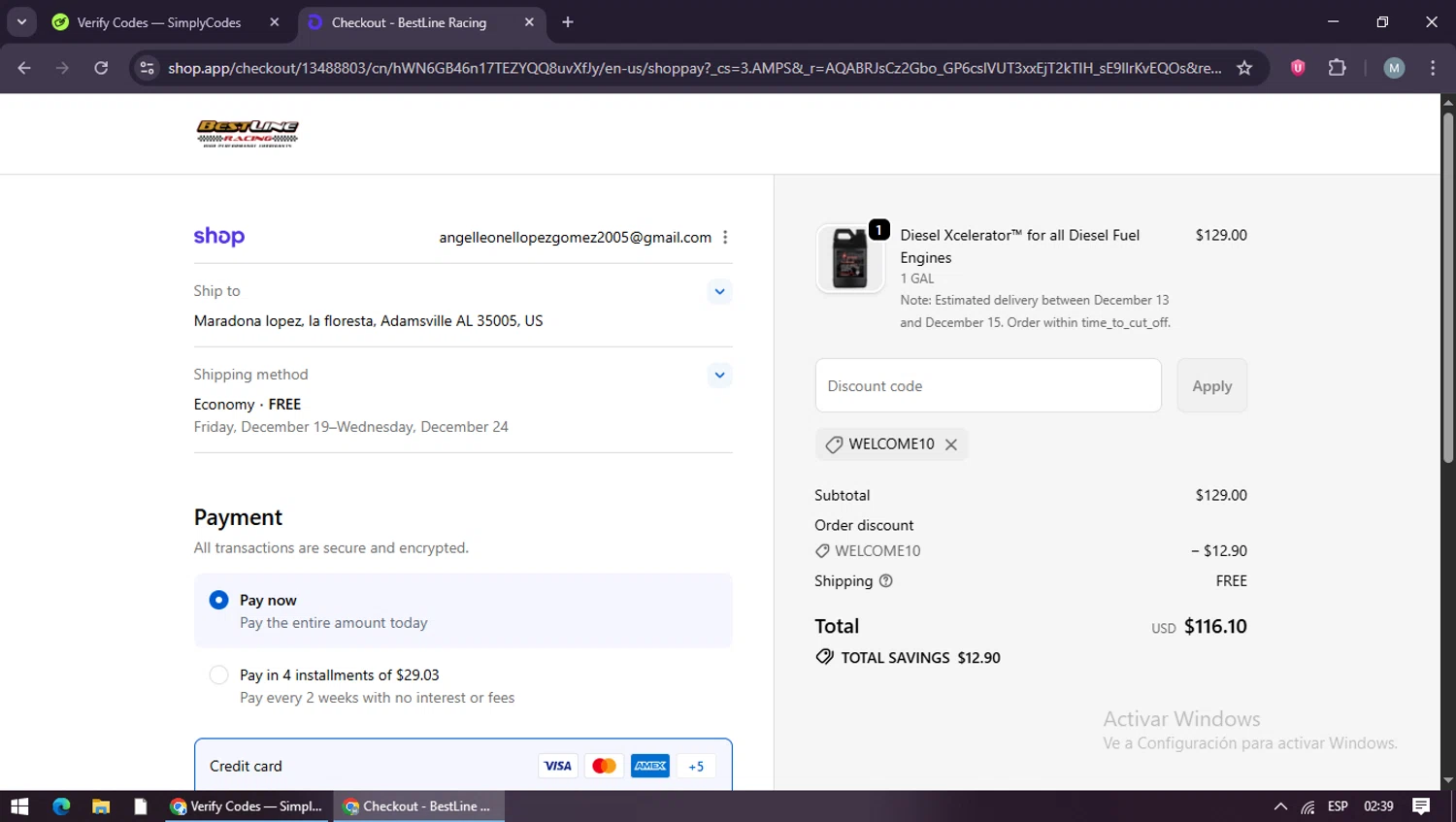The image size is (1456, 822).
Task: Open a new browser tab
Action: (x=568, y=22)
